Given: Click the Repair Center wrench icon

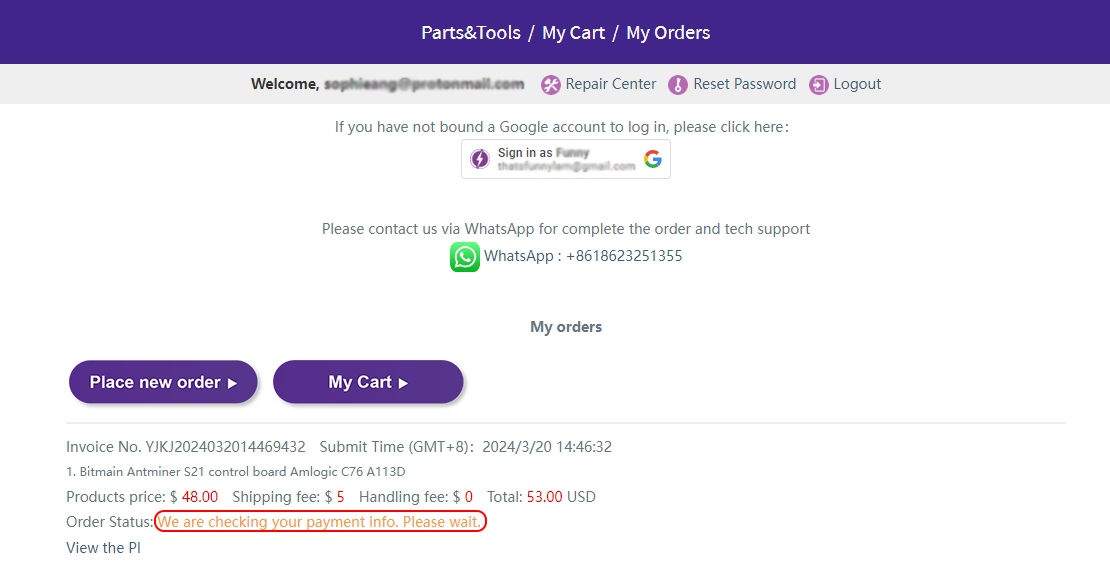Looking at the screenshot, I should click(551, 85).
